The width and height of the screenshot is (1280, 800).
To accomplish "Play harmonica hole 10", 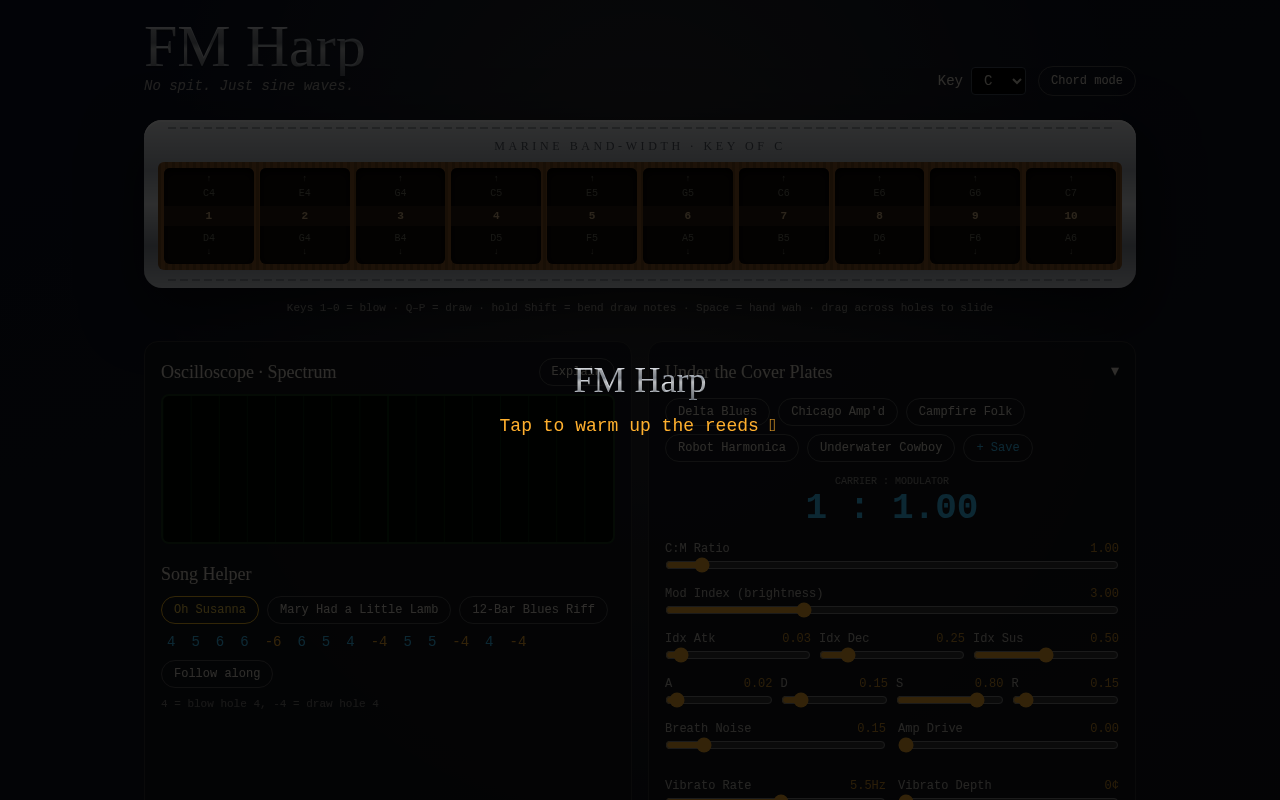I will pos(1071,216).
